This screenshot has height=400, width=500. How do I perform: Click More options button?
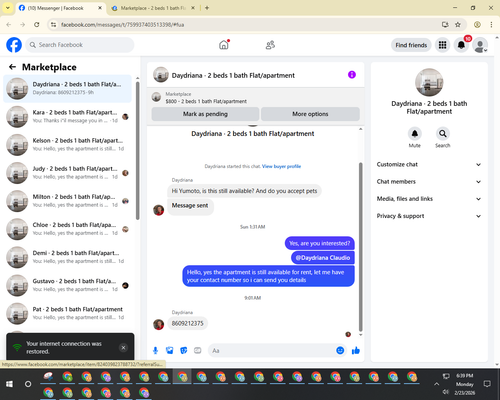coord(310,114)
